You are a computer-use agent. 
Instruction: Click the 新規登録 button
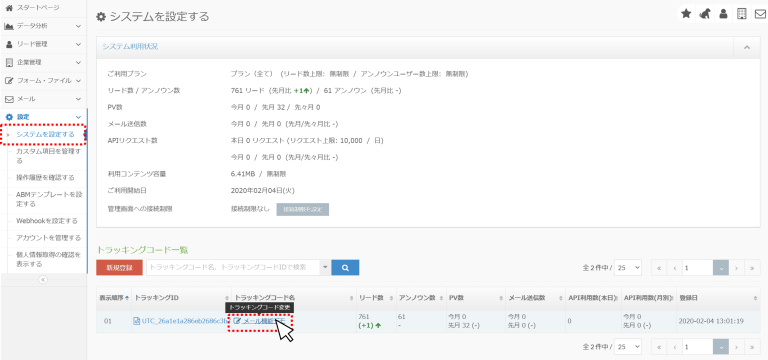tap(120, 267)
